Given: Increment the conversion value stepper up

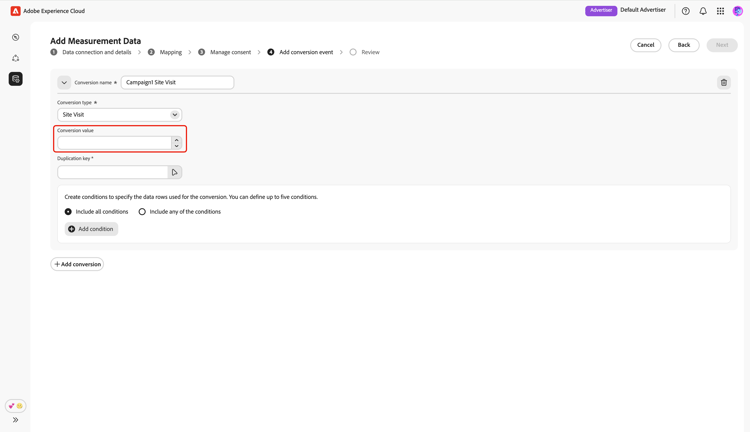Looking at the screenshot, I should [176, 140].
